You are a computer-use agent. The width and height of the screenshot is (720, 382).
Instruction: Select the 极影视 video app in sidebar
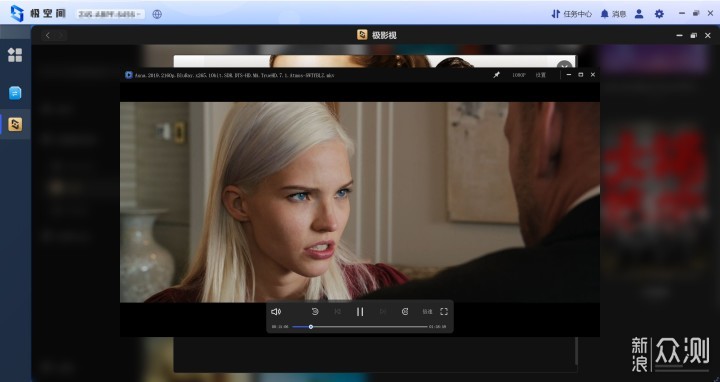click(15, 124)
